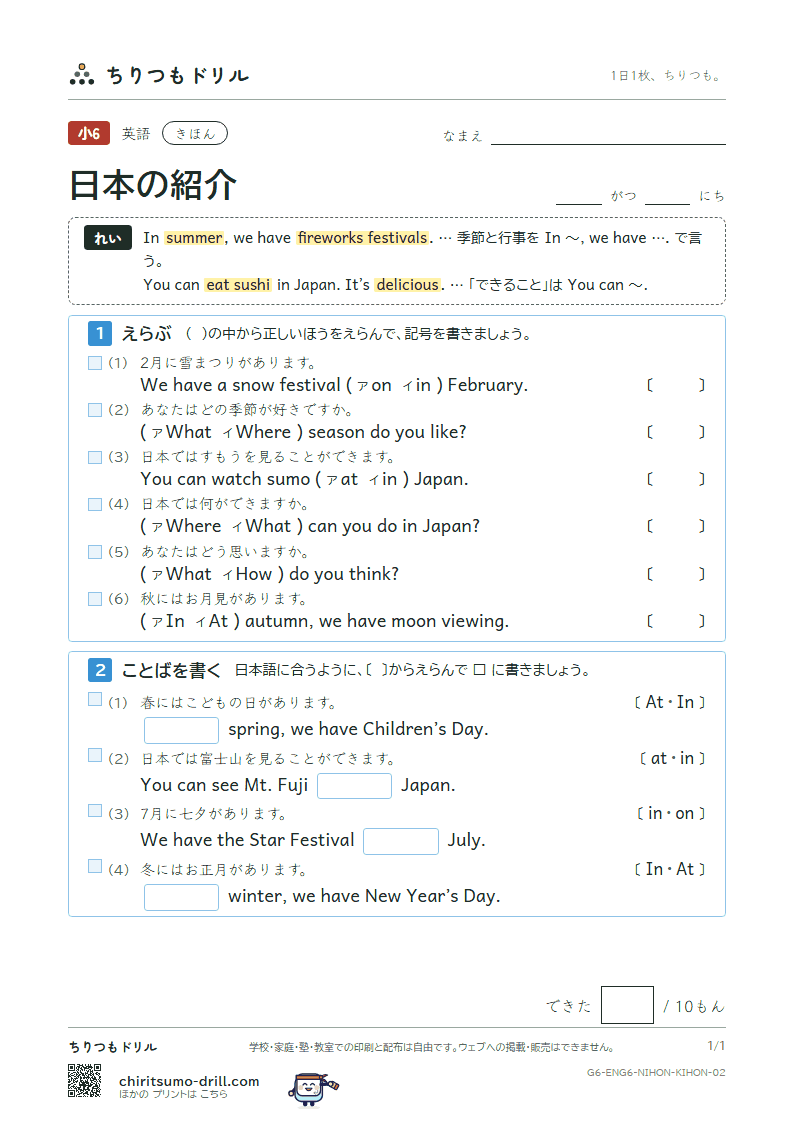The height and width of the screenshot is (1123, 794).
Task: Open the chiritsumo-drill.com link
Action: pos(189,1081)
